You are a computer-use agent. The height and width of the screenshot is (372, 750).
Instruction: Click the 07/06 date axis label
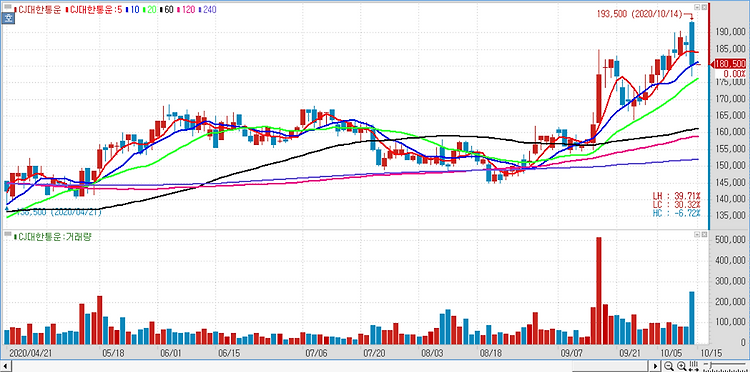coord(316,353)
